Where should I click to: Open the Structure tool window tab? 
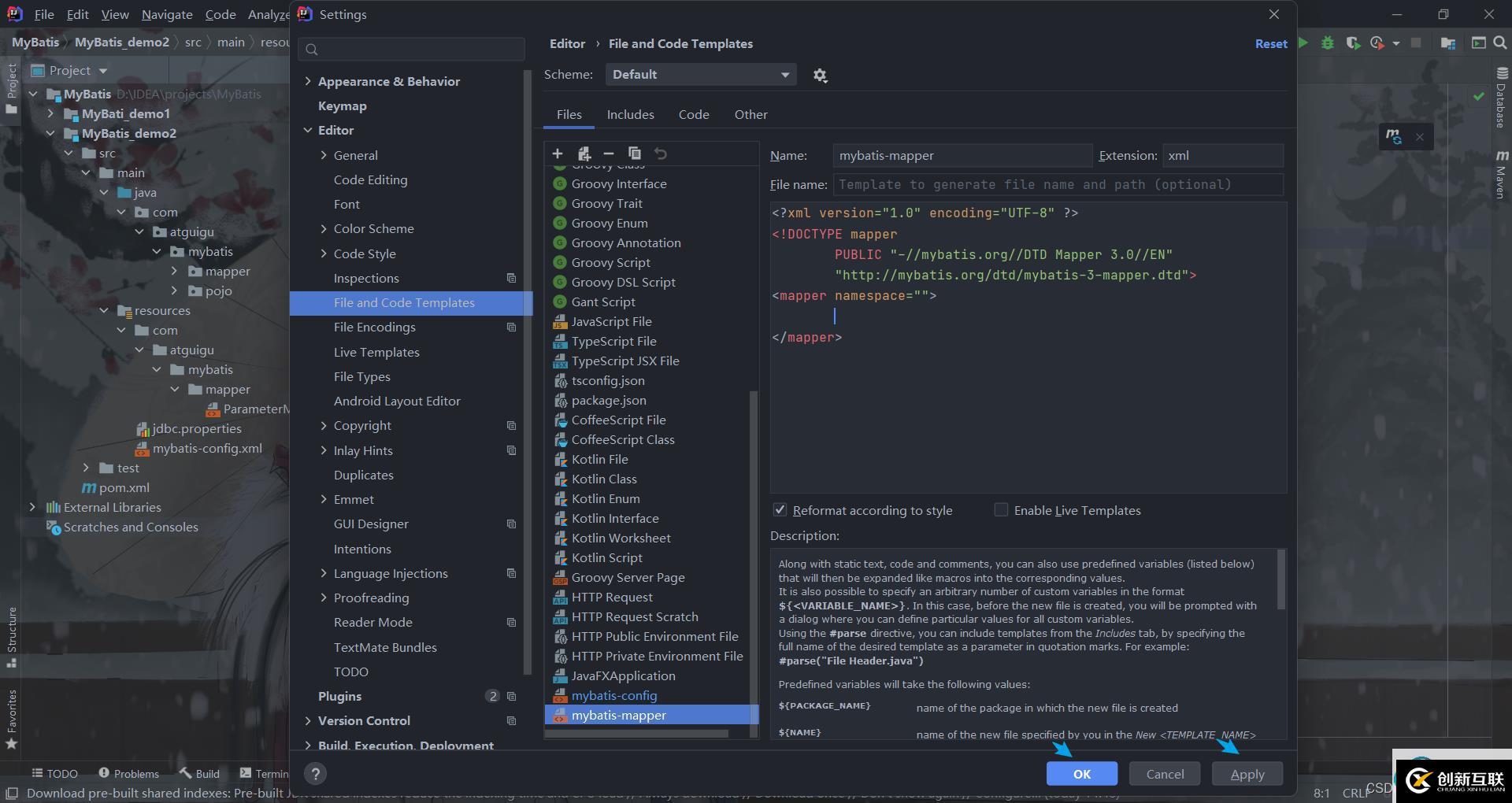11,637
